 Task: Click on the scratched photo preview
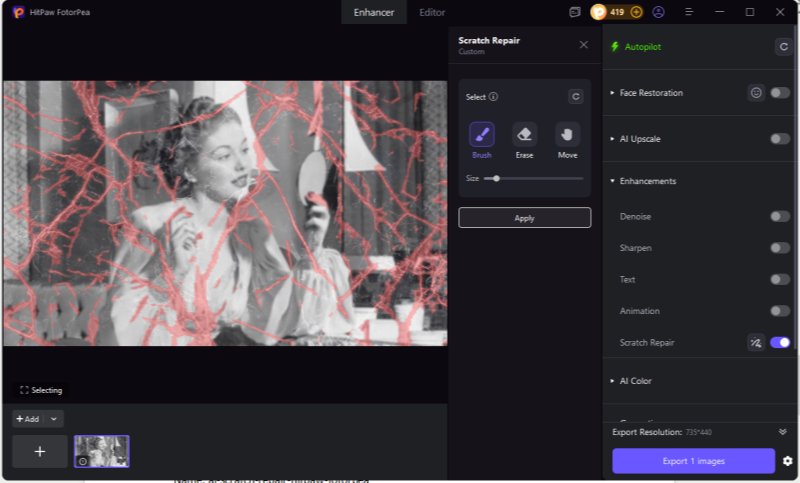click(225, 213)
